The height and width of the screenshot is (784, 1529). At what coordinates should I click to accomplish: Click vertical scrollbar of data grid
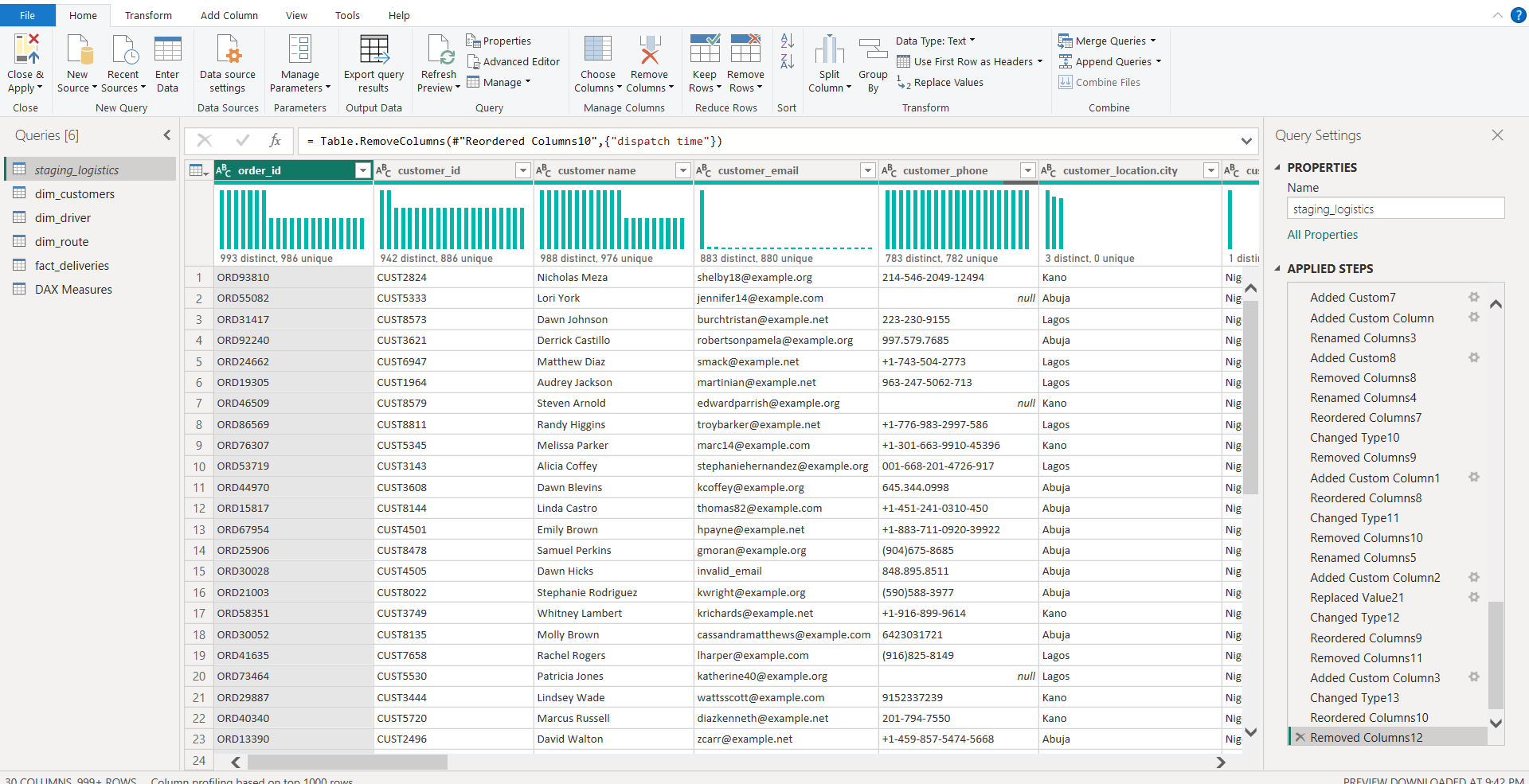tap(1251, 398)
